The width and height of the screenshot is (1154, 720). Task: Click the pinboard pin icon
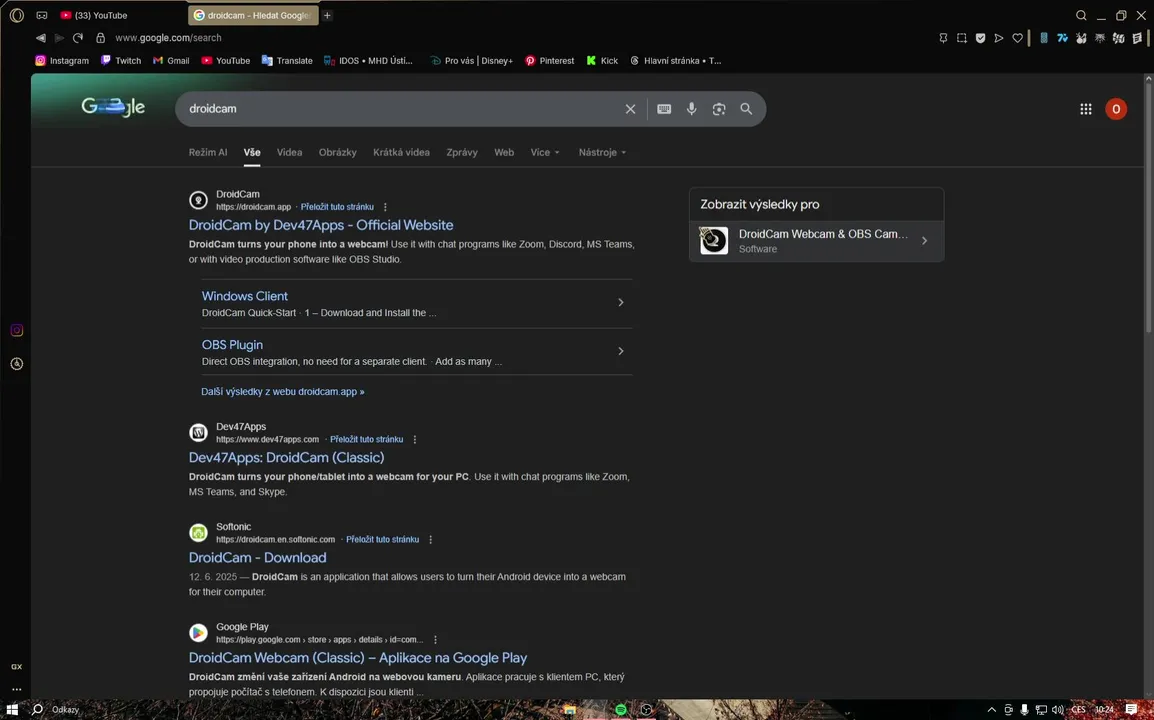click(943, 38)
